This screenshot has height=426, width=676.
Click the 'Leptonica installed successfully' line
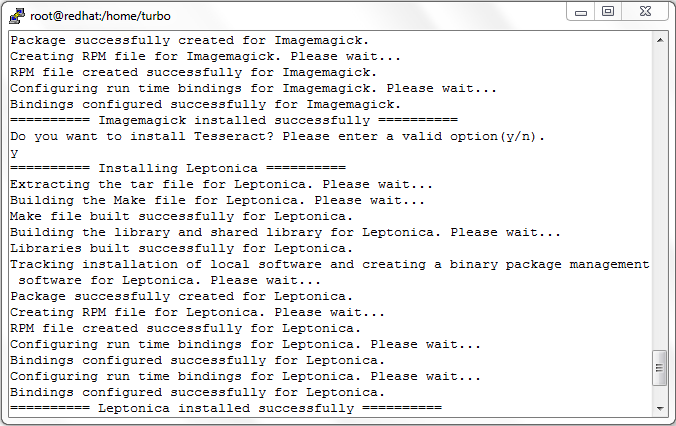pyautogui.click(x=226, y=408)
